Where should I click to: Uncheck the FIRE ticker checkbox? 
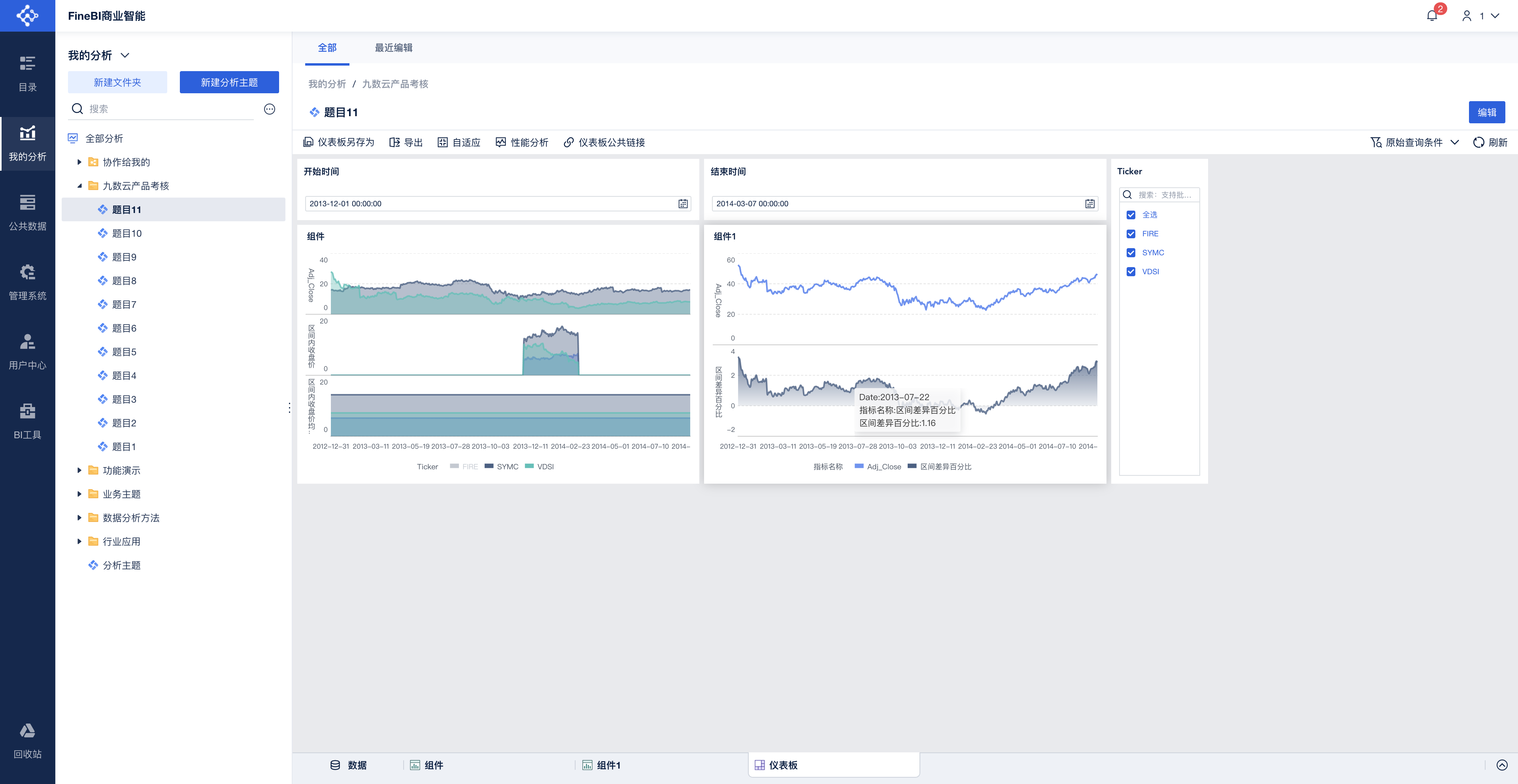[x=1131, y=234]
